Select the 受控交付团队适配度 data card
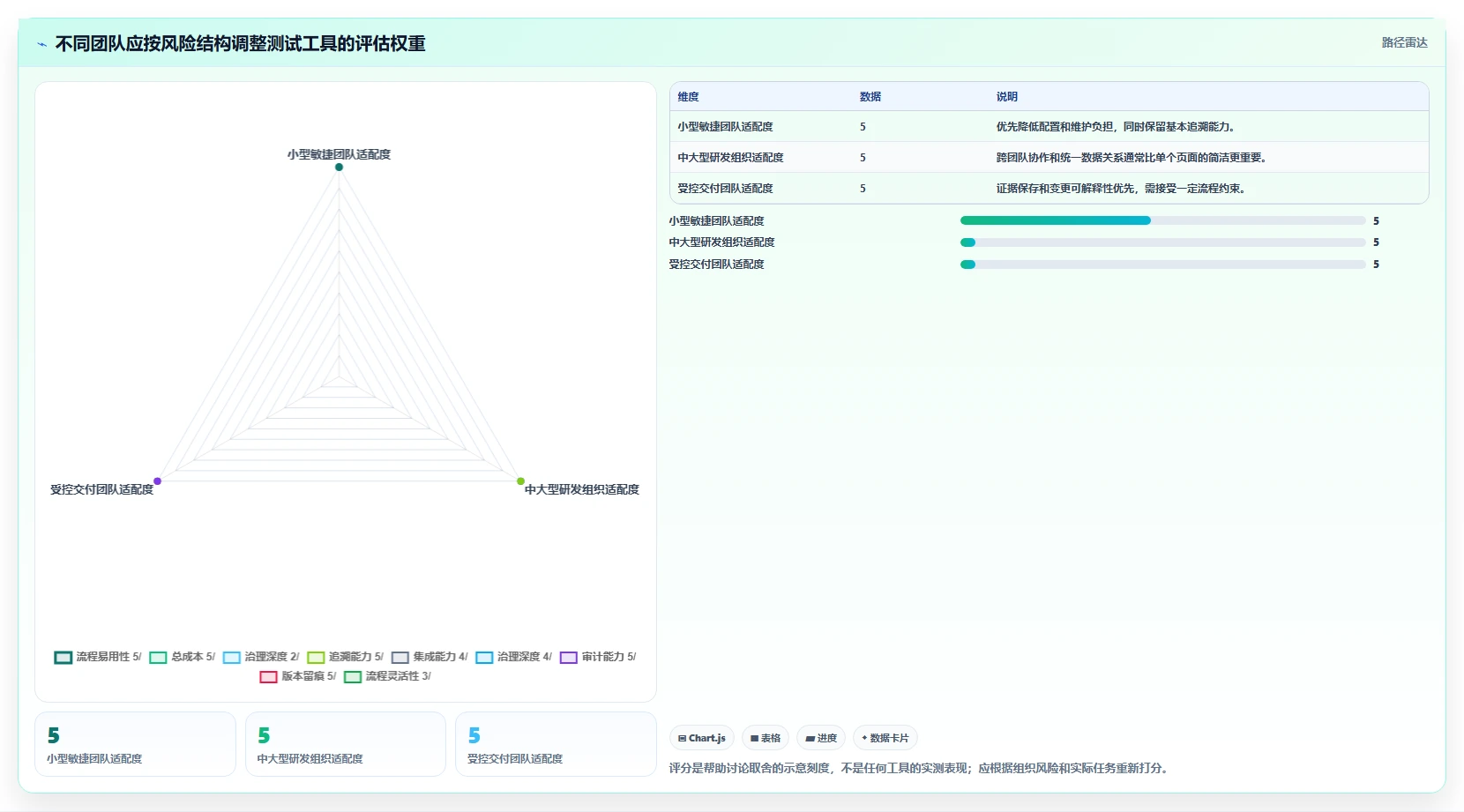 [556, 744]
